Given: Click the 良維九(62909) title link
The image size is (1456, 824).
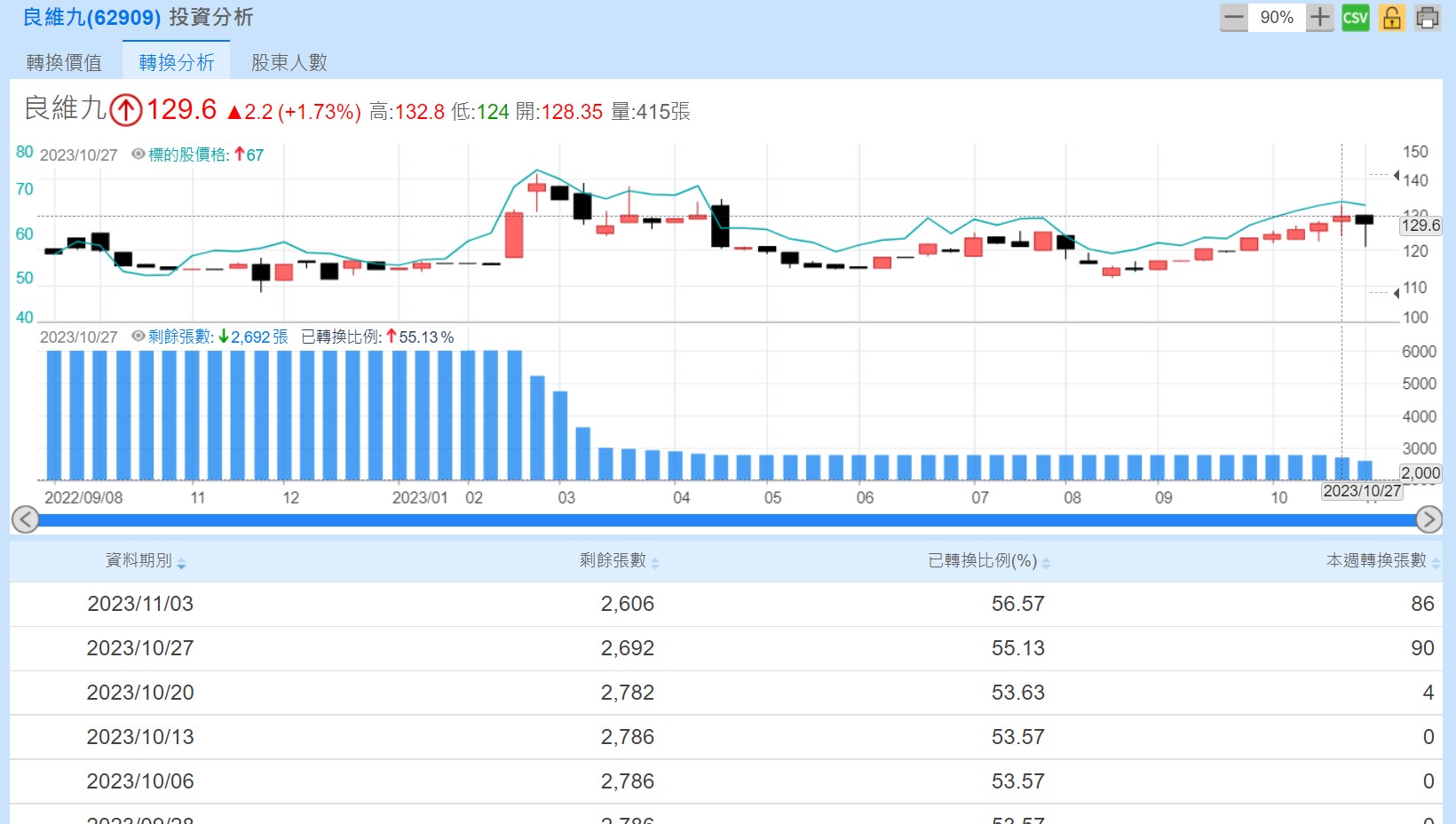Looking at the screenshot, I should coord(91,18).
